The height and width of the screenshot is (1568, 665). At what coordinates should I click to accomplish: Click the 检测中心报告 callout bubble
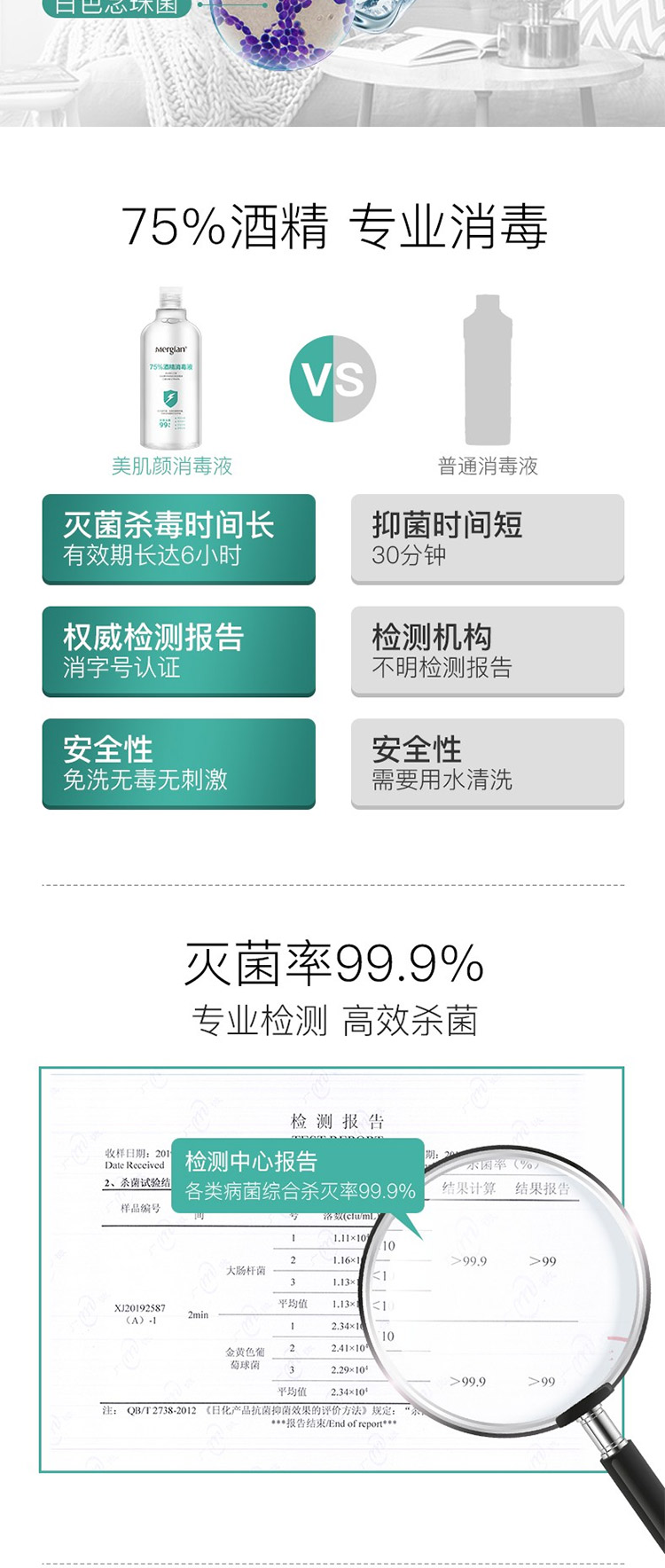click(x=299, y=1176)
